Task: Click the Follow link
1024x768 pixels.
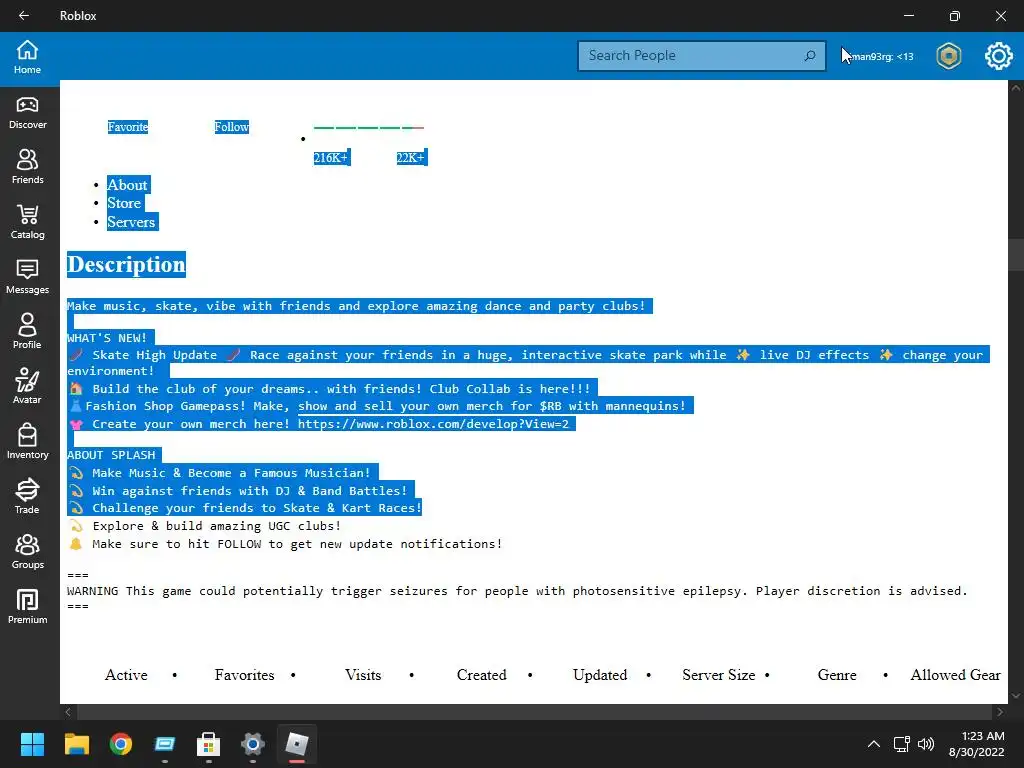Action: pos(232,127)
